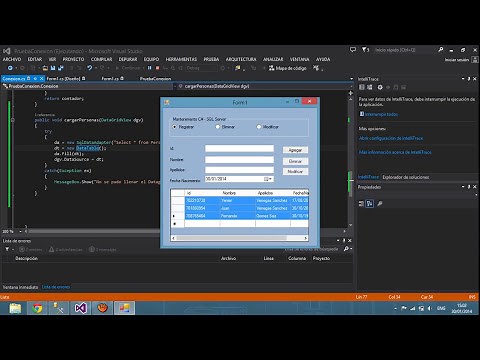Expand the PruebaConexion.Conexion class dropdown
Viewport: 480px width, 360px height.
coord(174,86)
